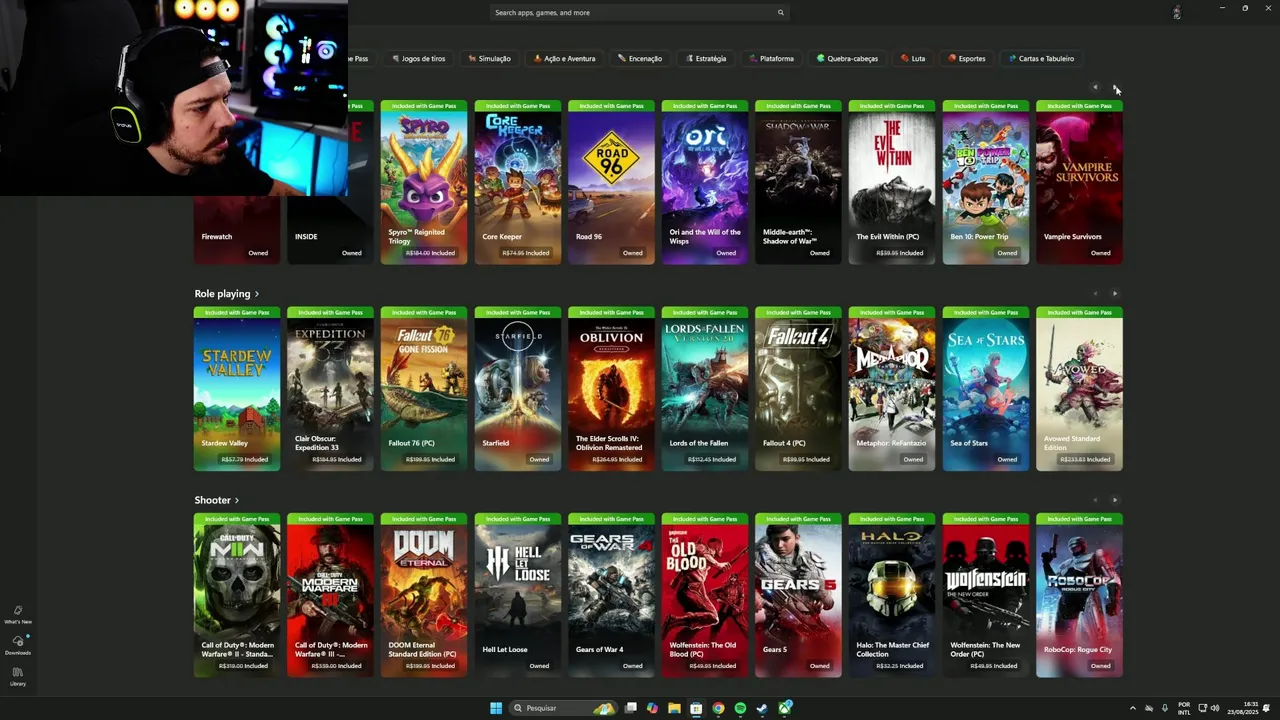Open Task View on the taskbar
1280x720 pixels.
[631, 708]
